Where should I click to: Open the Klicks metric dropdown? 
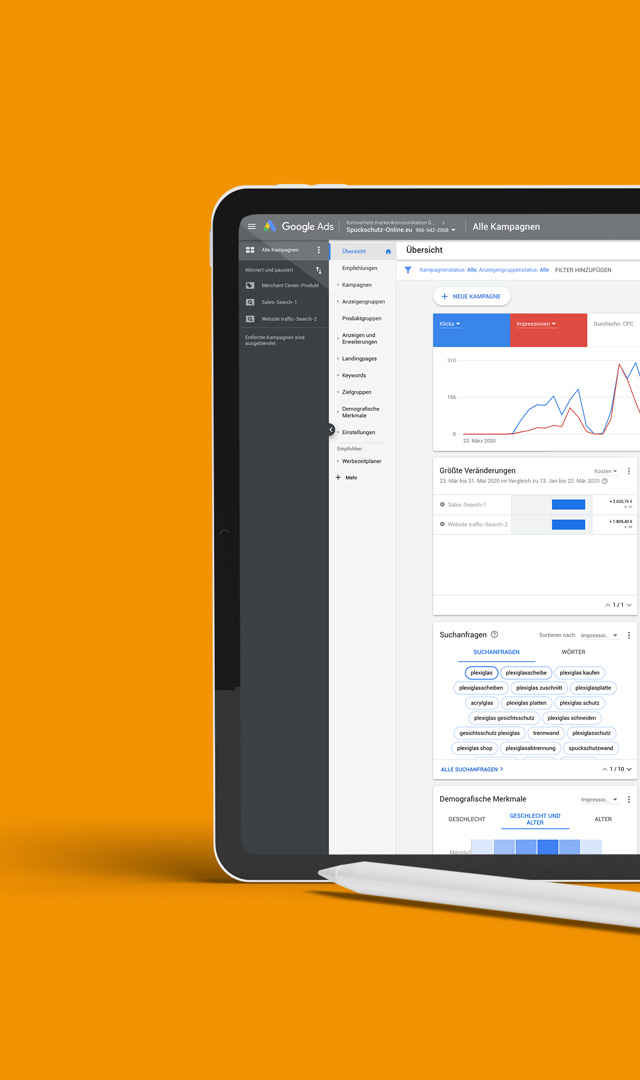point(450,324)
